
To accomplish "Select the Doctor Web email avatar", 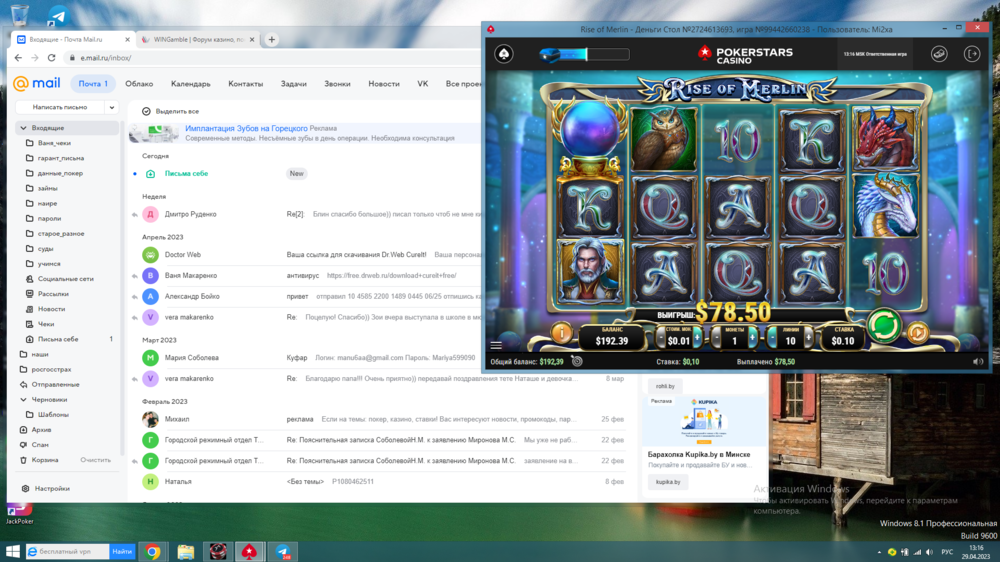I will 151,255.
